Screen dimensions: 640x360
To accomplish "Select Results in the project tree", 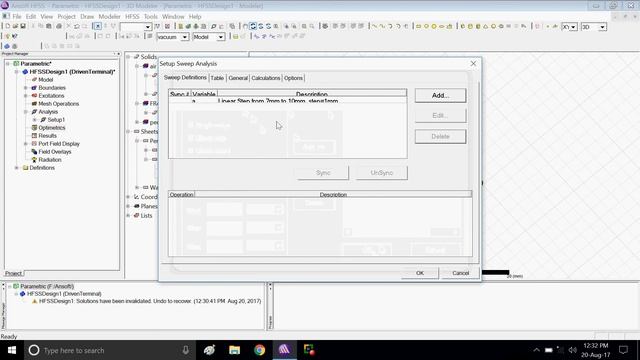I will click(x=47, y=136).
